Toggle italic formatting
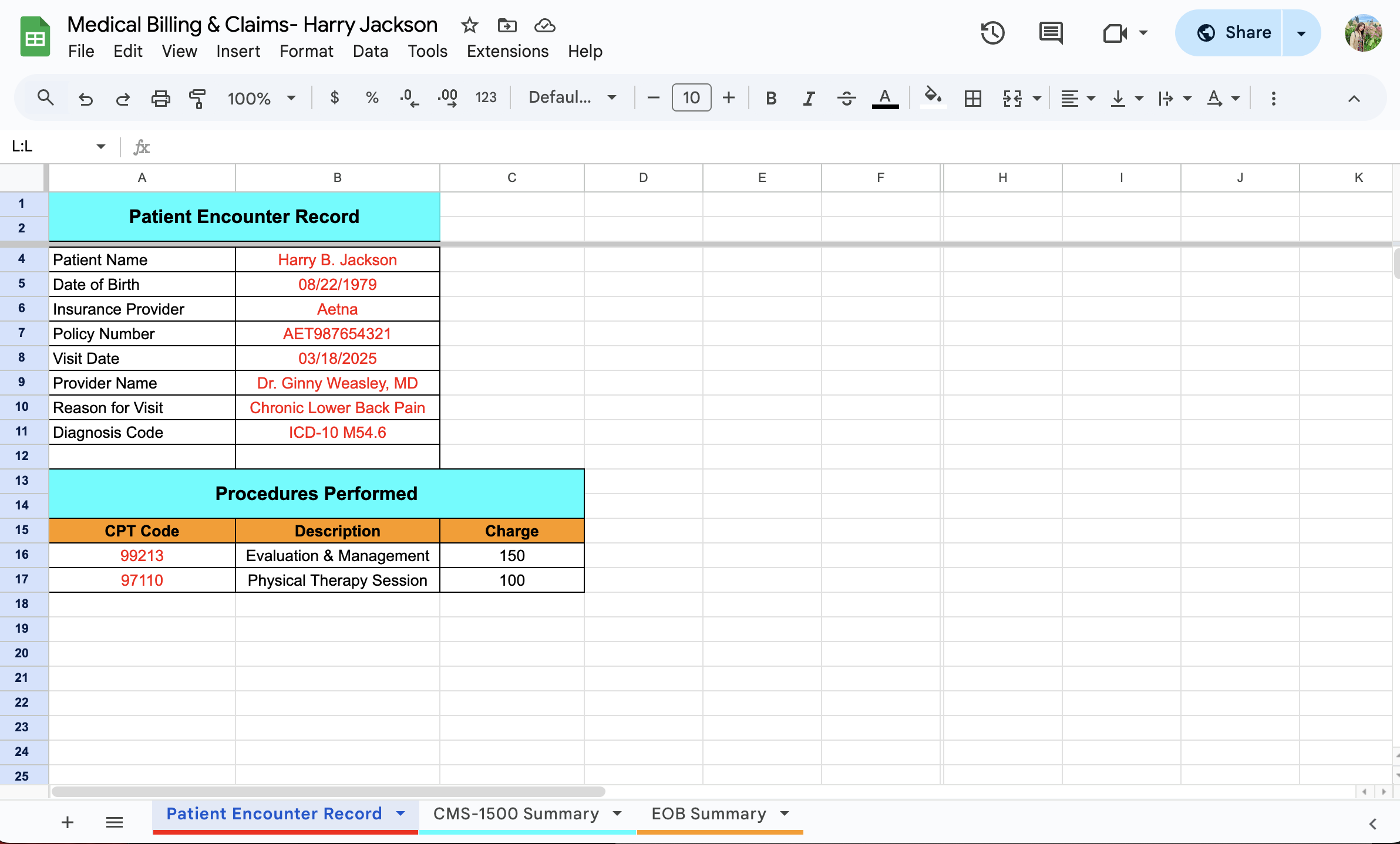Image resolution: width=1400 pixels, height=844 pixels. (809, 98)
